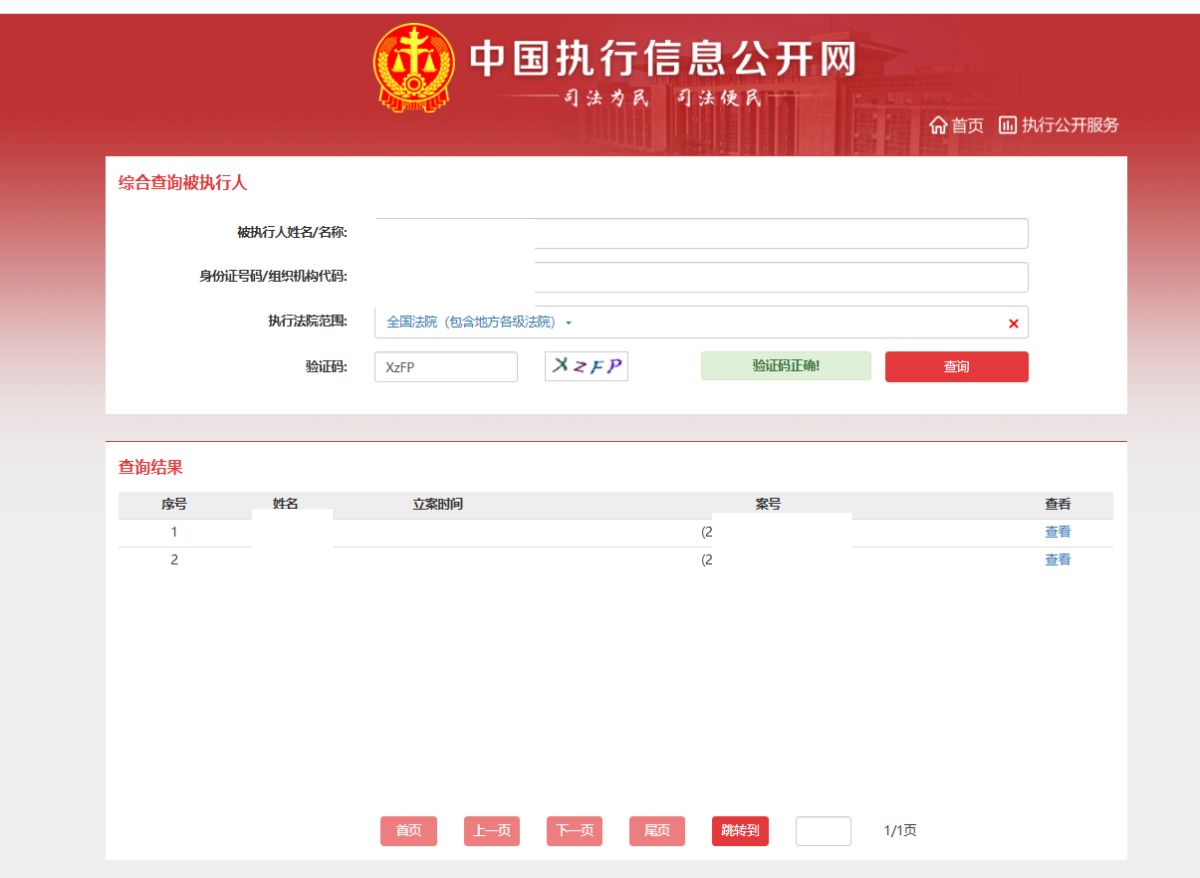
Task: Click the page number box beside 跳转到
Action: [823, 831]
